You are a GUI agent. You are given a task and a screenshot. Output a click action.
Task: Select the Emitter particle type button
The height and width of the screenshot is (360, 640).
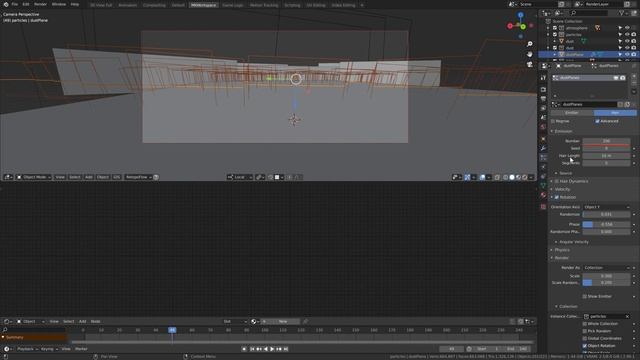[x=572, y=113]
